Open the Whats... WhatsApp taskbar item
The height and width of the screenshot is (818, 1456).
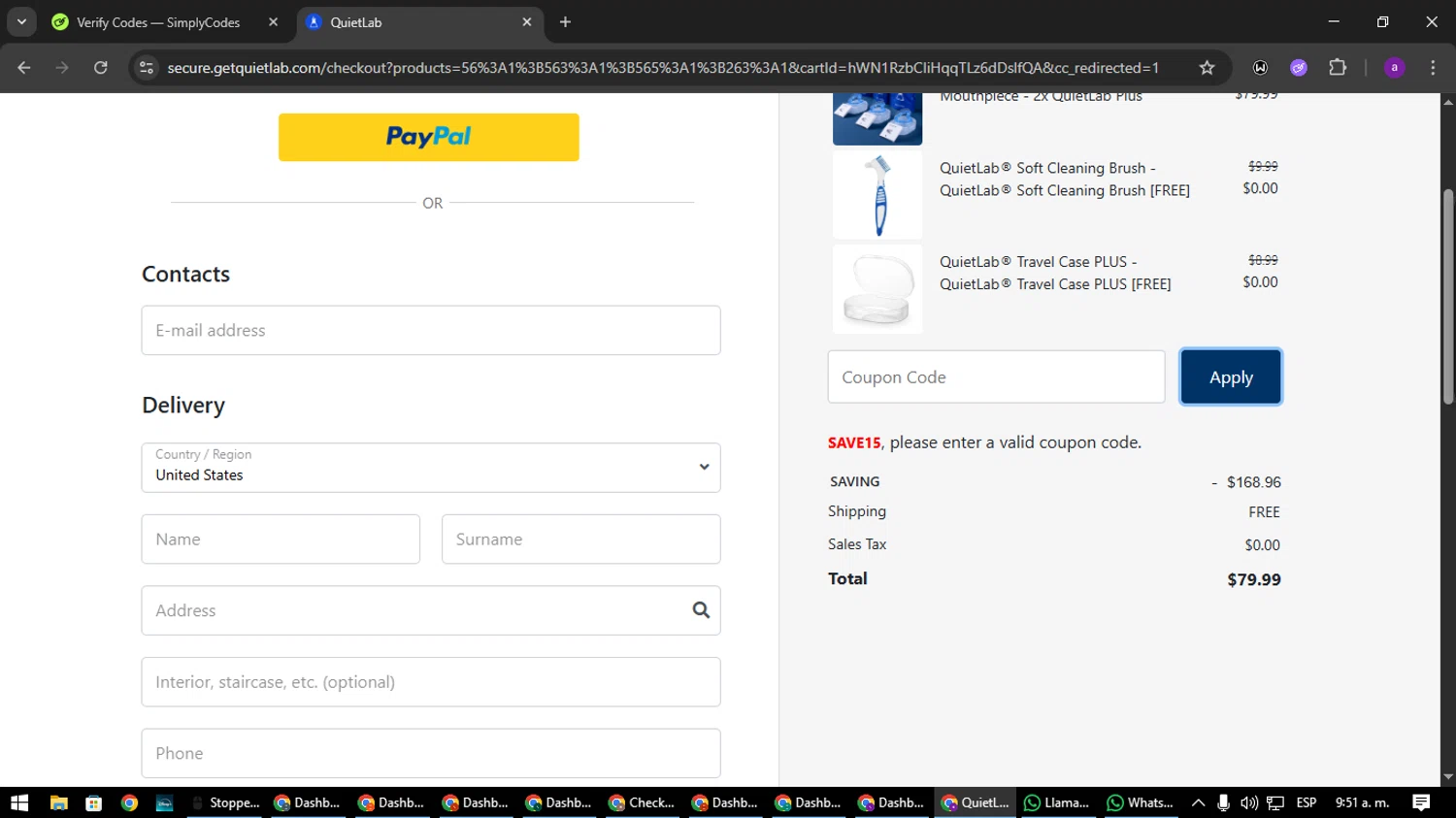1141,802
